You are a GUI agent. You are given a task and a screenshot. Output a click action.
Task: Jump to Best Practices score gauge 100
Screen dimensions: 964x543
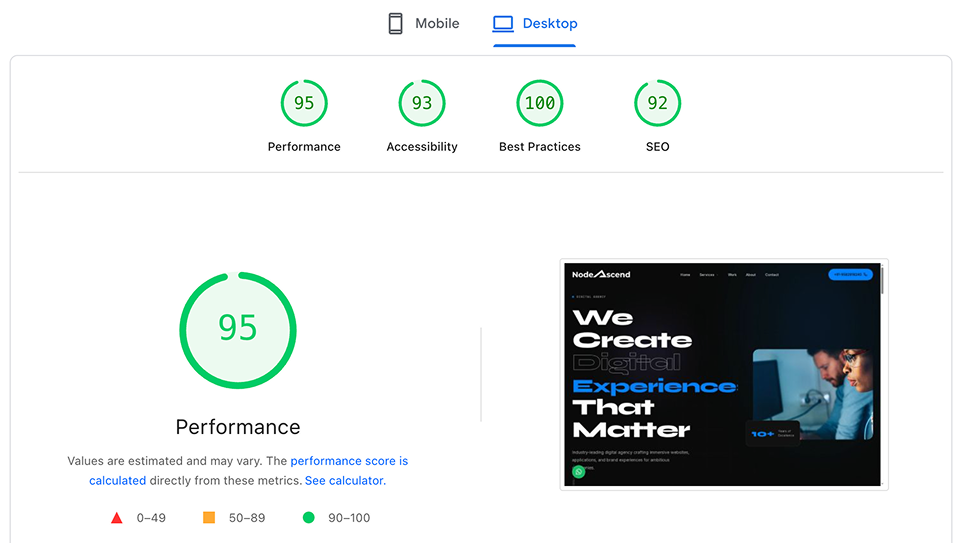[540, 103]
